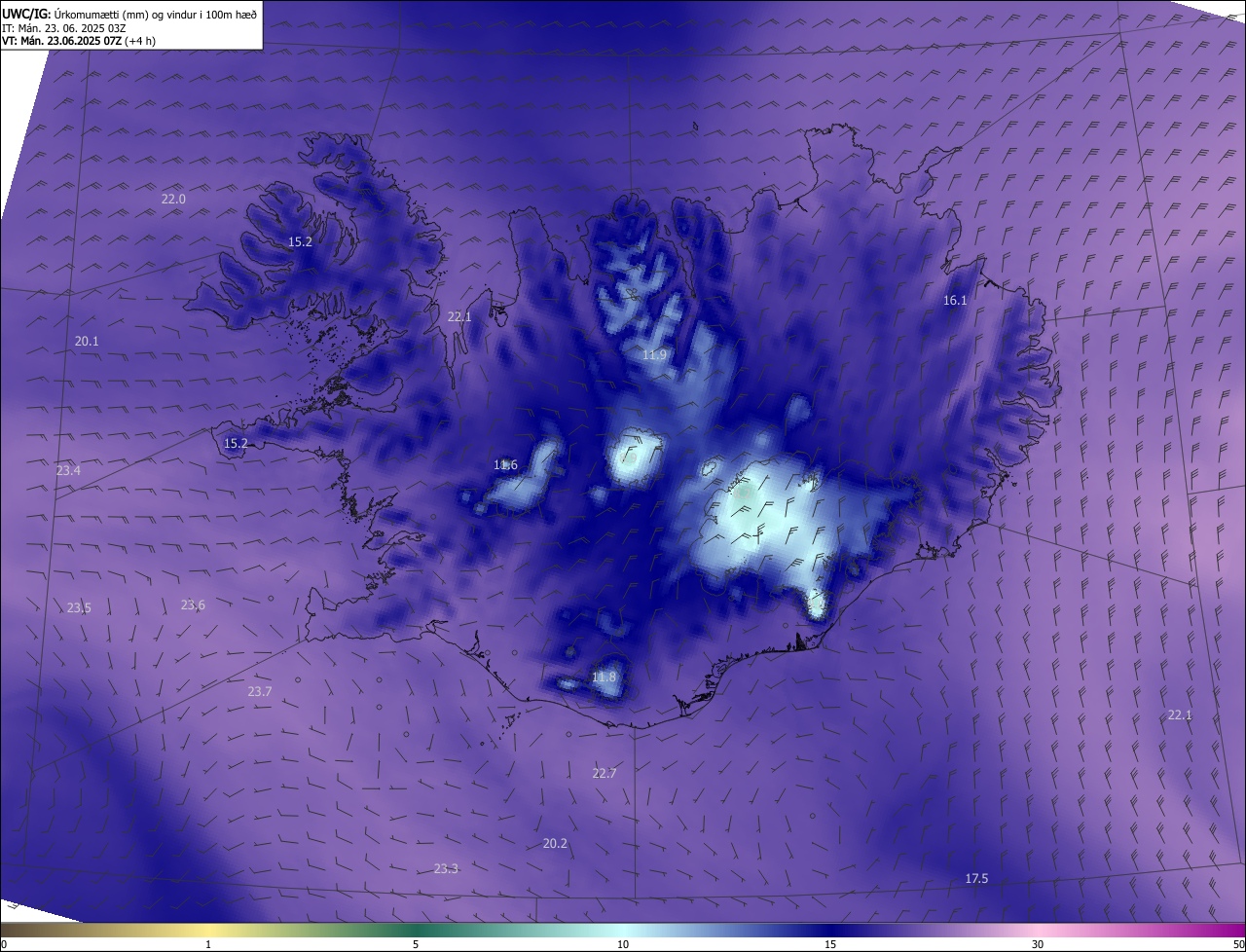Click the 11.6 value label
The height and width of the screenshot is (952, 1246).
(x=505, y=464)
